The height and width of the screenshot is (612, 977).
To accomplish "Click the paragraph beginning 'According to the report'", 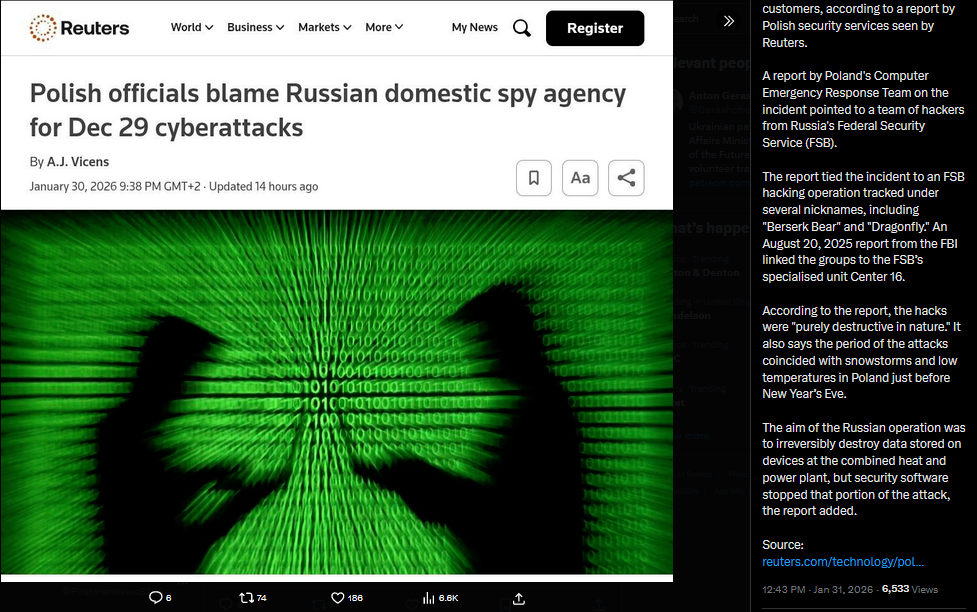I will point(861,352).
